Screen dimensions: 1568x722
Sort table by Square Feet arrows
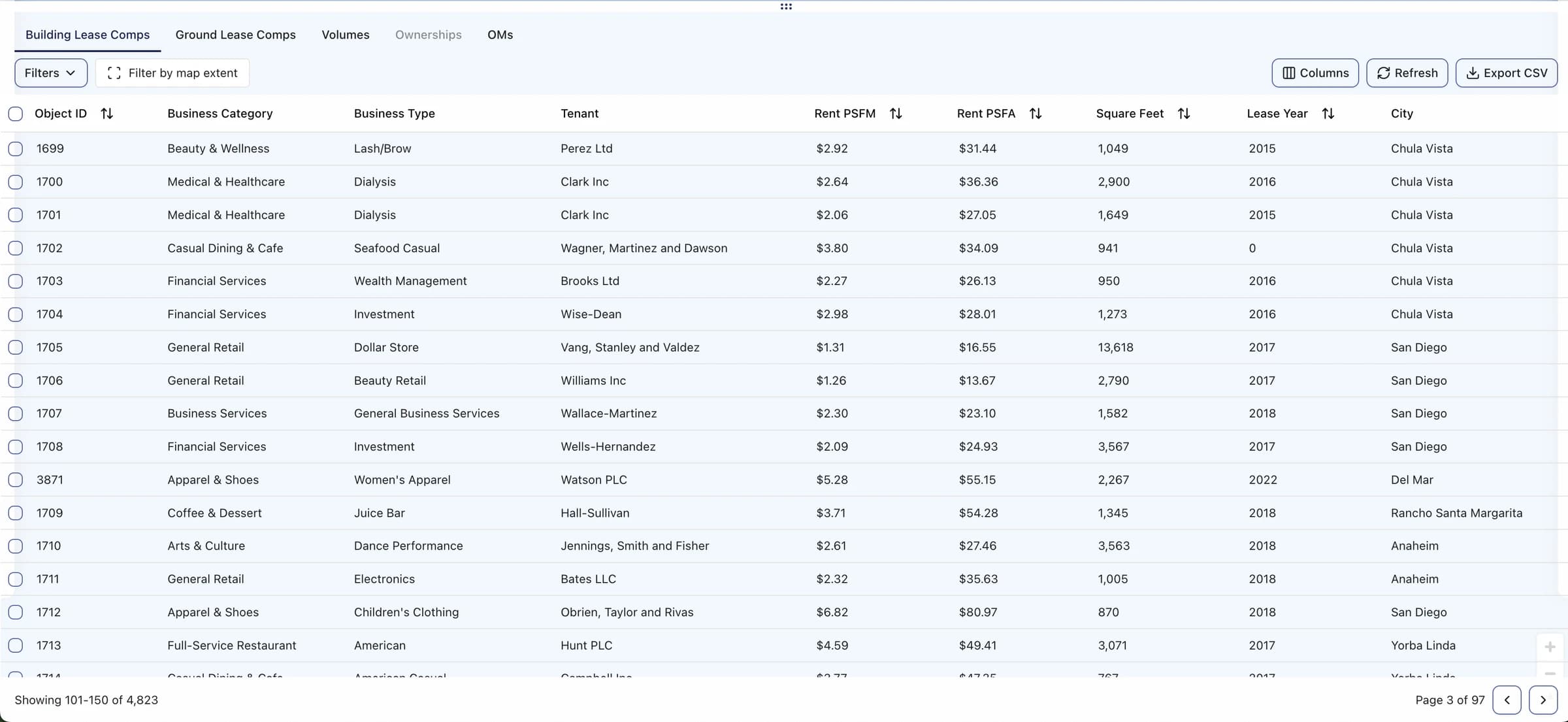(x=1184, y=114)
